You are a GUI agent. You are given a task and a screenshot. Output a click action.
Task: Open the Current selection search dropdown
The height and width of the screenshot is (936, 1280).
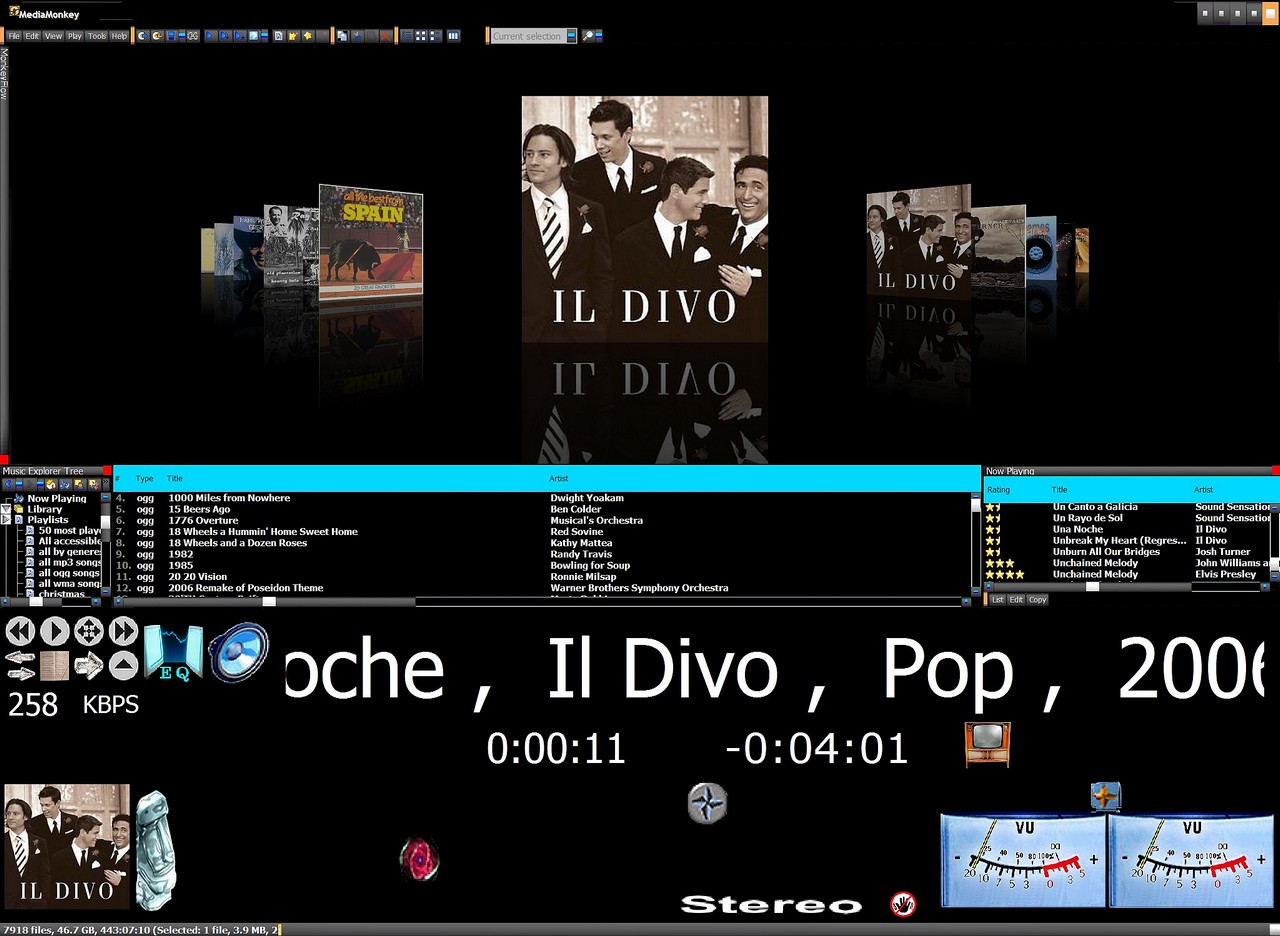pyautogui.click(x=572, y=36)
